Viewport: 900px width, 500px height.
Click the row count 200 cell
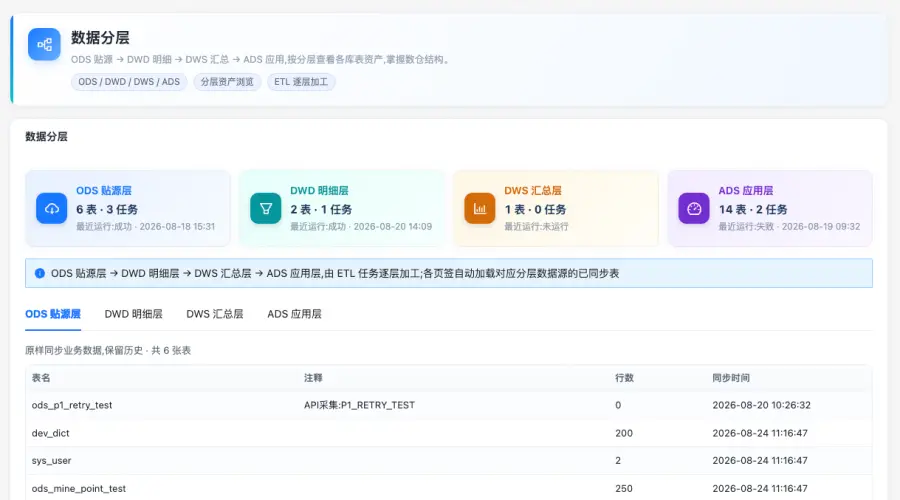pos(624,433)
